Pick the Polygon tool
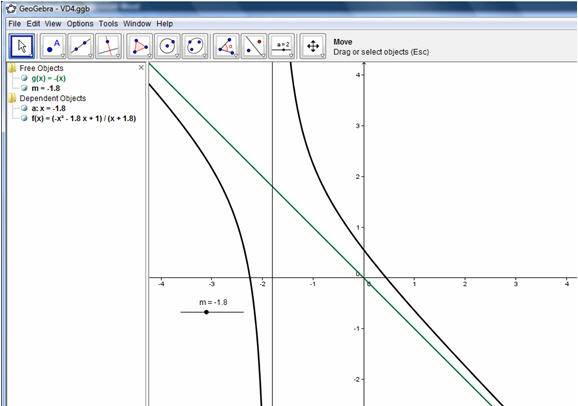Screen dimensions: 578x406 click(140, 46)
